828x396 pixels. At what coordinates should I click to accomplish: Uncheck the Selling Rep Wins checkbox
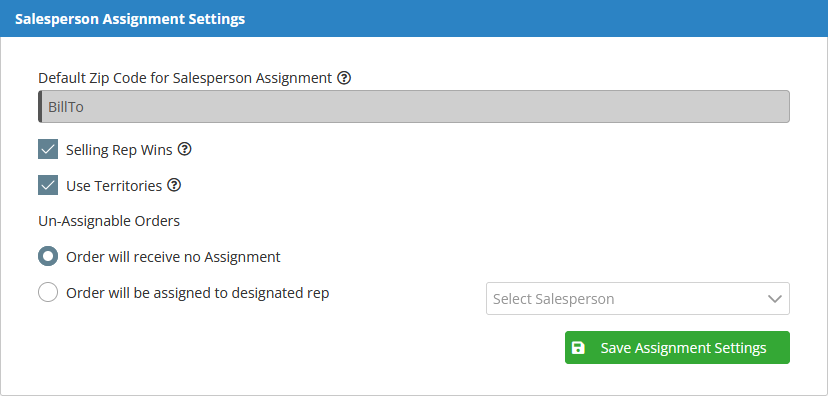(x=48, y=149)
